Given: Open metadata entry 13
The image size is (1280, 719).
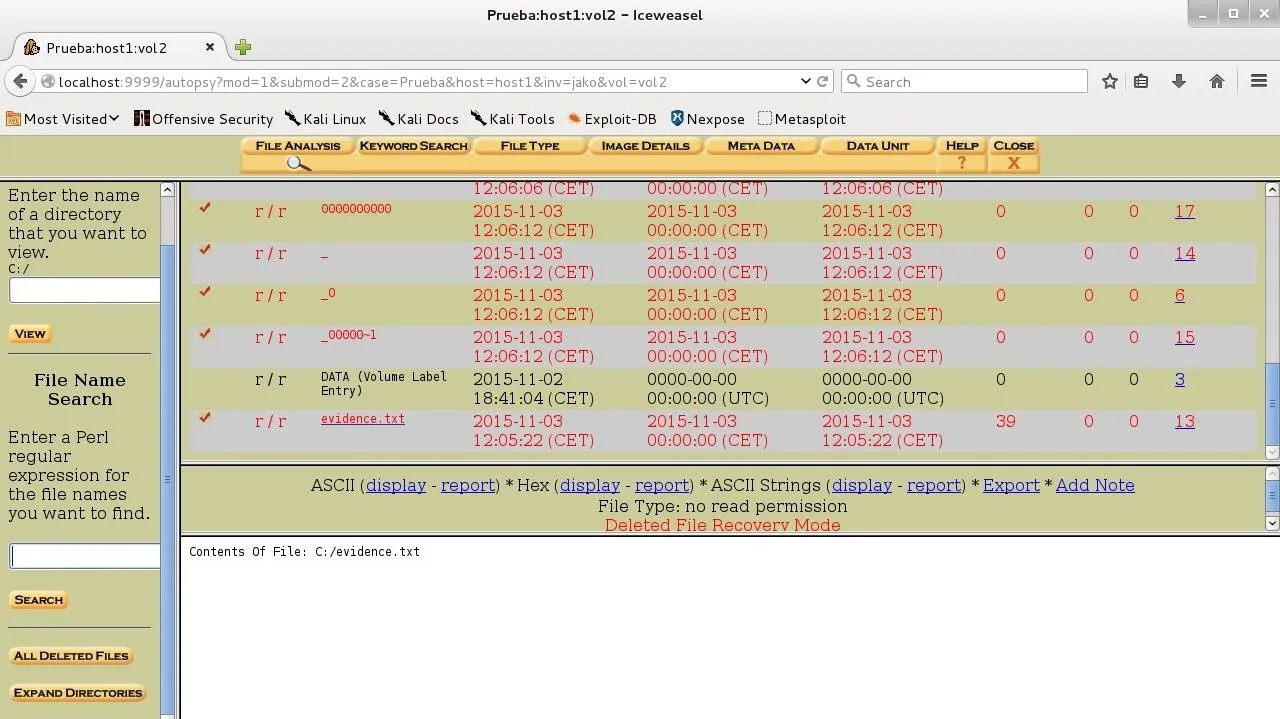Looking at the screenshot, I should (1185, 421).
